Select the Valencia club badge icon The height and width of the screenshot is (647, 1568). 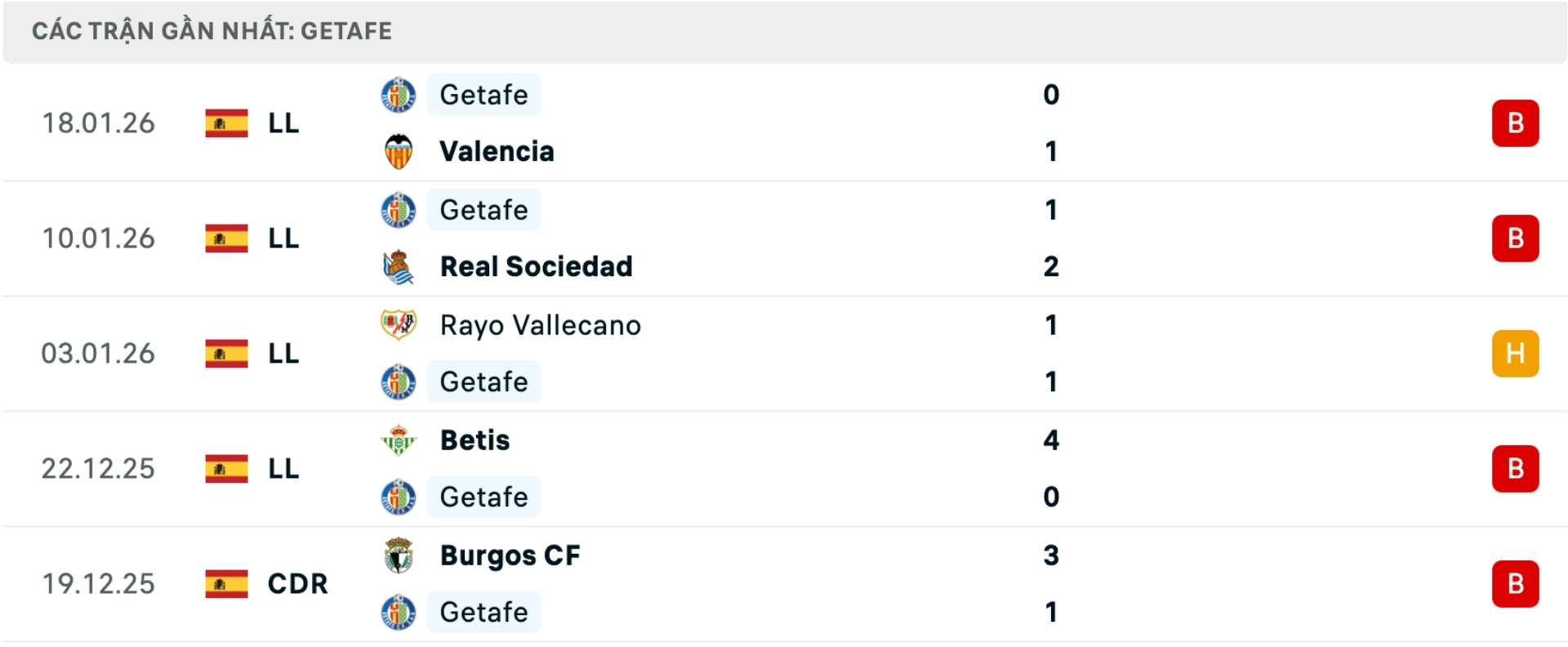(399, 150)
